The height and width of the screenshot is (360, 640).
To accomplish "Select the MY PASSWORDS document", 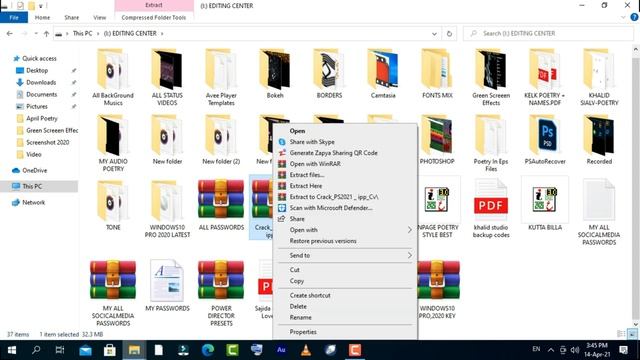I will tap(167, 286).
